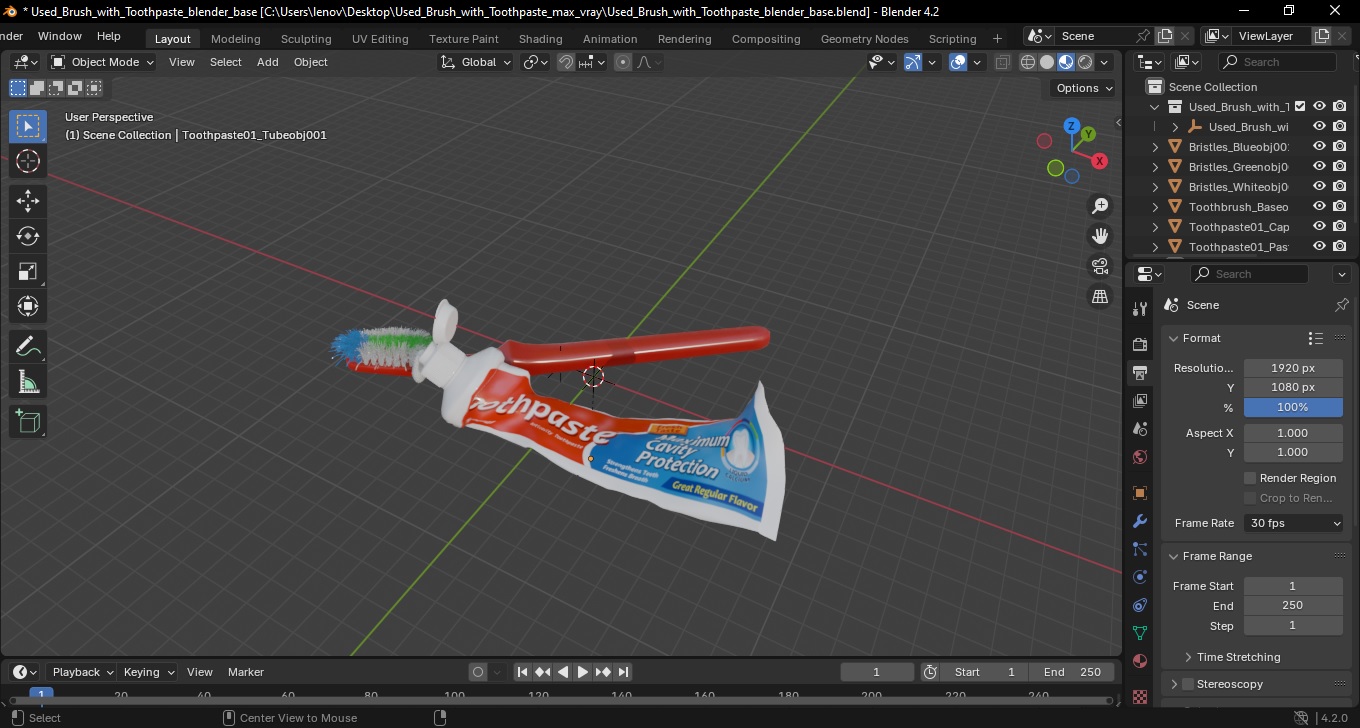This screenshot has width=1360, height=728.
Task: Hide Bristles_Blueobj in viewport
Action: (1319, 147)
